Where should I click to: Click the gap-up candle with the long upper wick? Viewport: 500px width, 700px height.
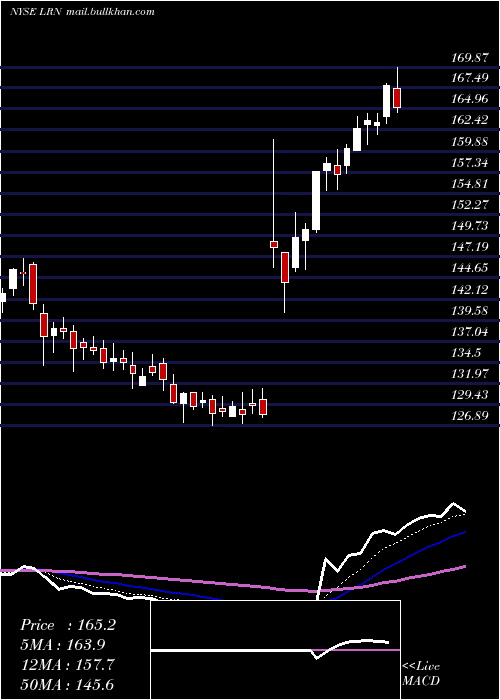(x=274, y=244)
